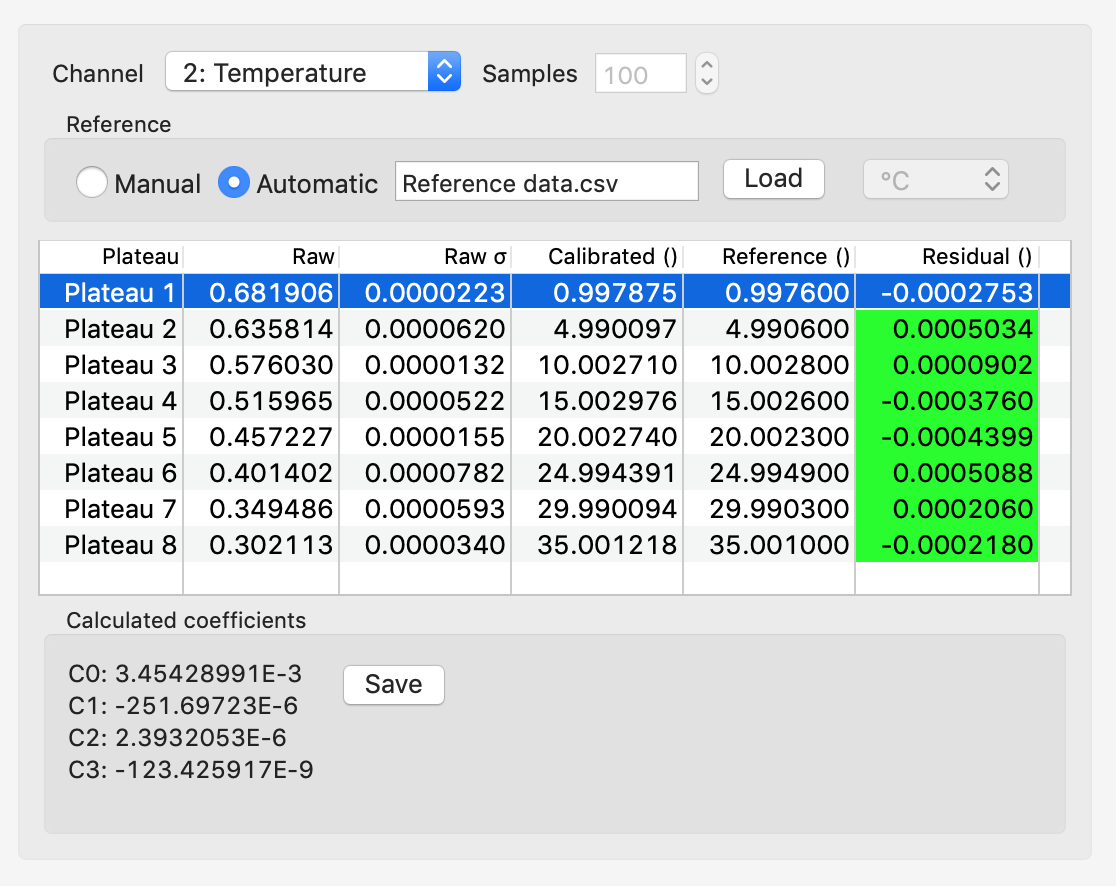Click the Raw σ column header
1116x886 pixels.
426,257
